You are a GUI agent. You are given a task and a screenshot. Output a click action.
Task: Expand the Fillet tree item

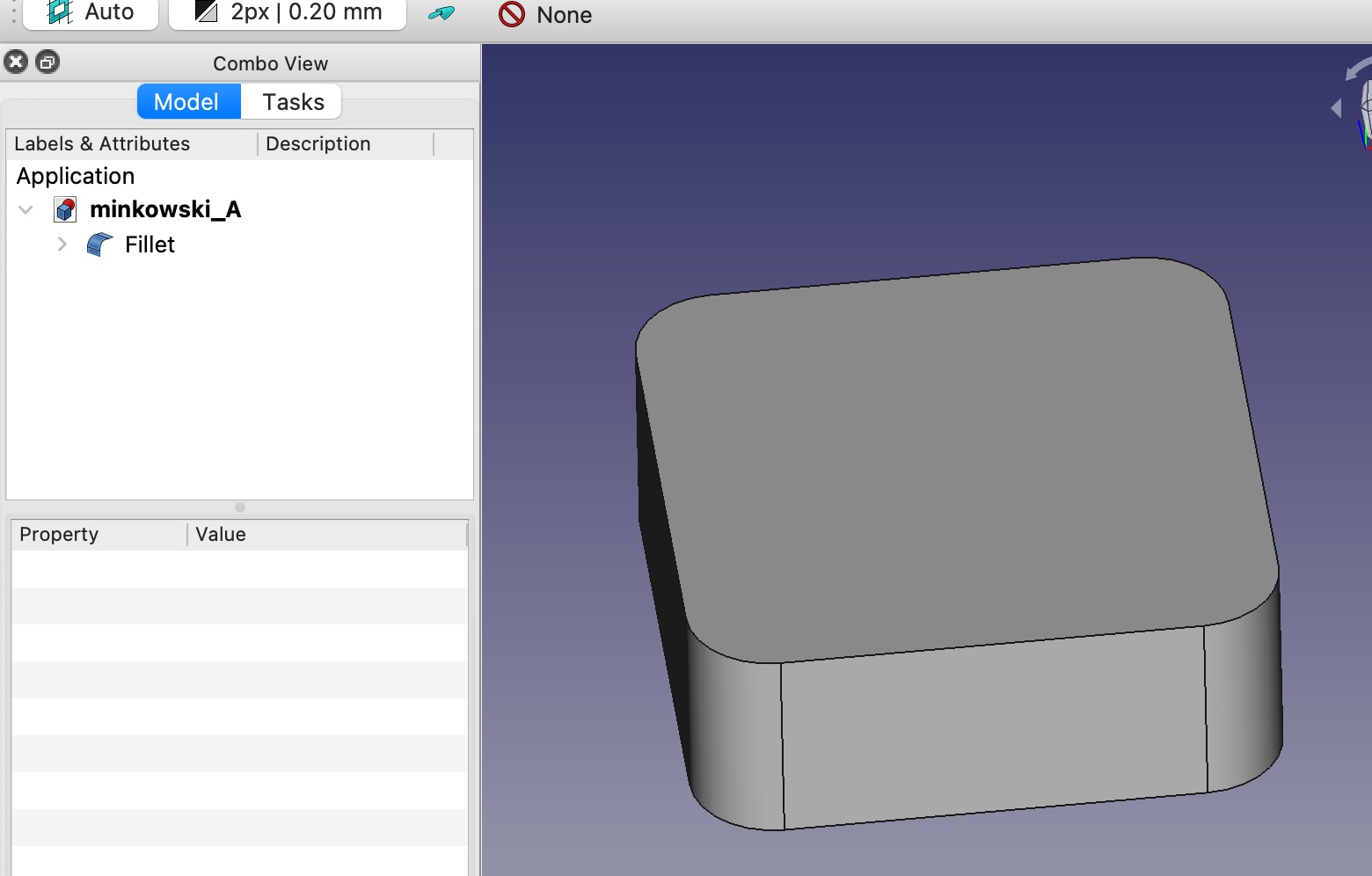(62, 245)
